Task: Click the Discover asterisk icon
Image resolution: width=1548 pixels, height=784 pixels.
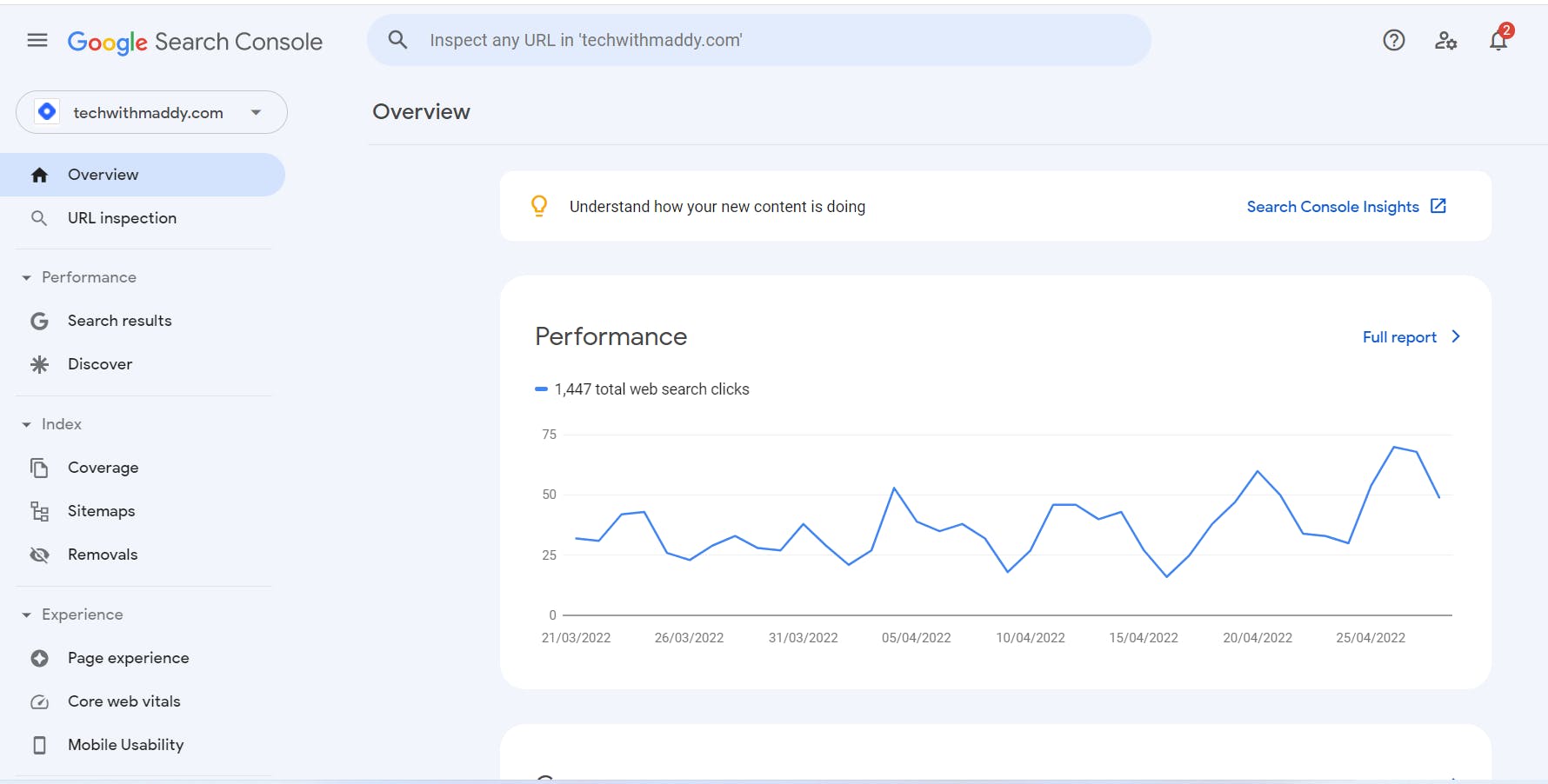Action: [x=39, y=364]
